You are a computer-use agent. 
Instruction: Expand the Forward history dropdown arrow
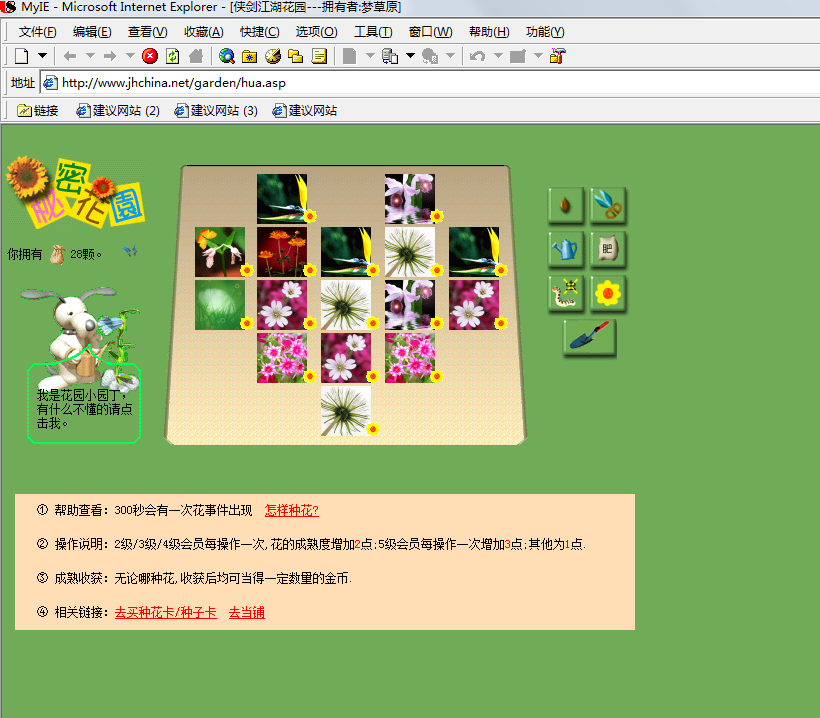pyautogui.click(x=130, y=55)
